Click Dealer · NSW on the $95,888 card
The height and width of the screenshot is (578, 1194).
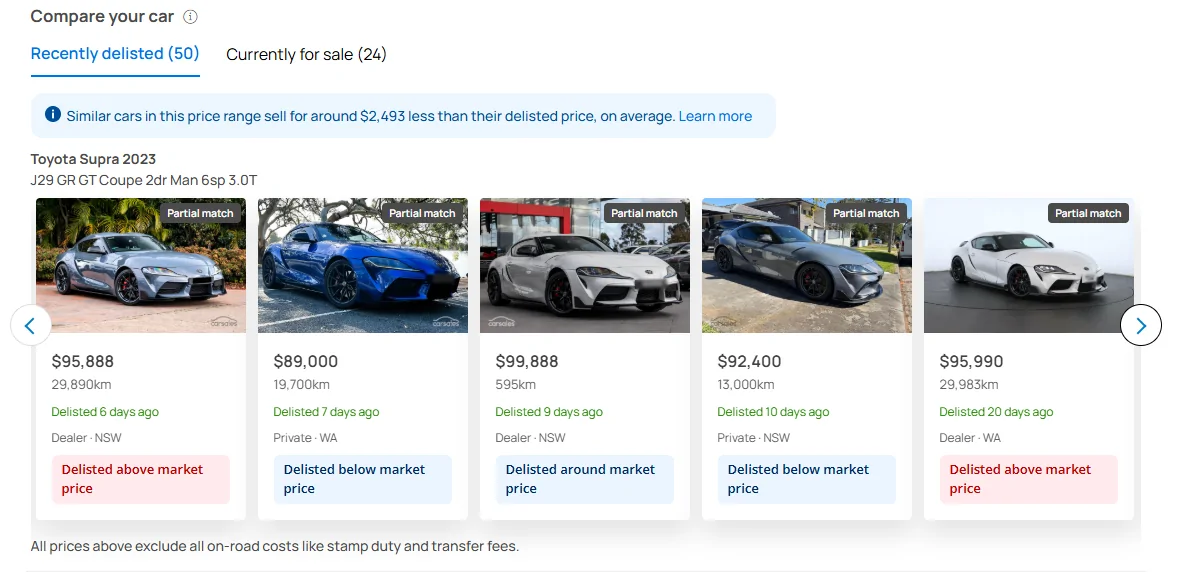pyautogui.click(x=86, y=438)
